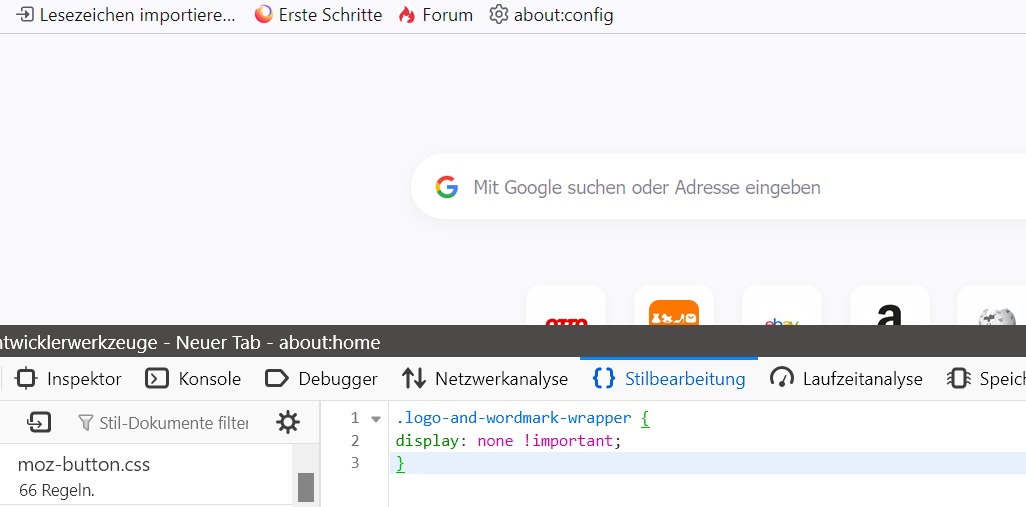The image size is (1026, 507).
Task: Open the Amazon shortcut tile
Action: click(x=889, y=306)
